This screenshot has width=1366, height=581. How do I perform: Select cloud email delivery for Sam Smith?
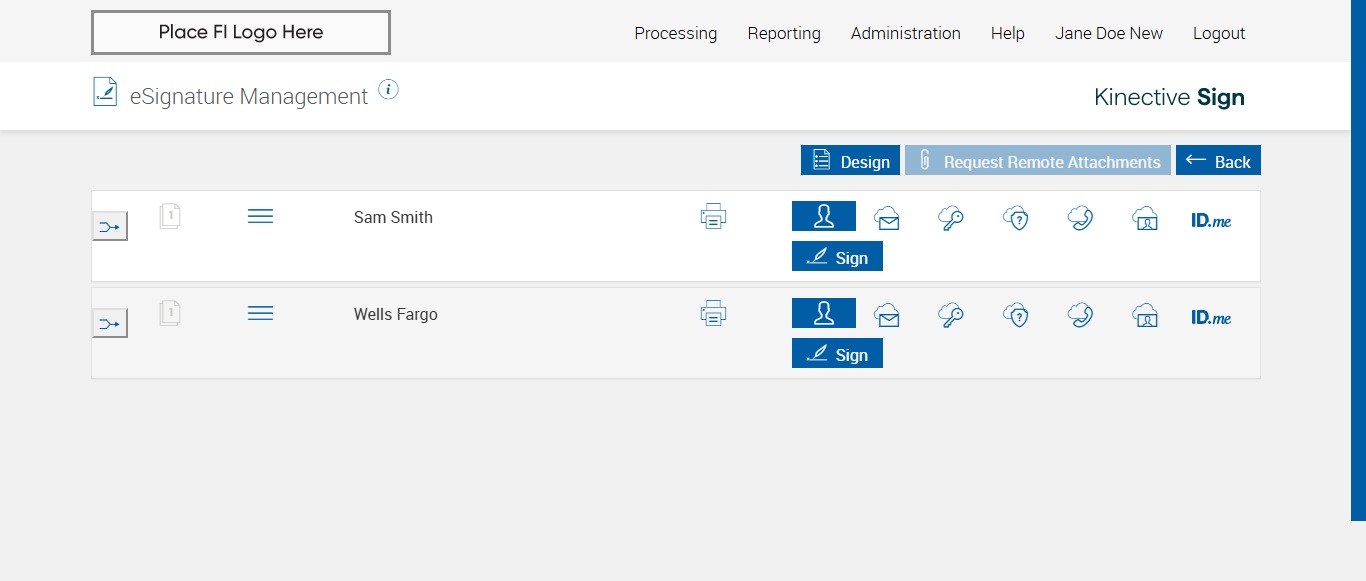[887, 218]
